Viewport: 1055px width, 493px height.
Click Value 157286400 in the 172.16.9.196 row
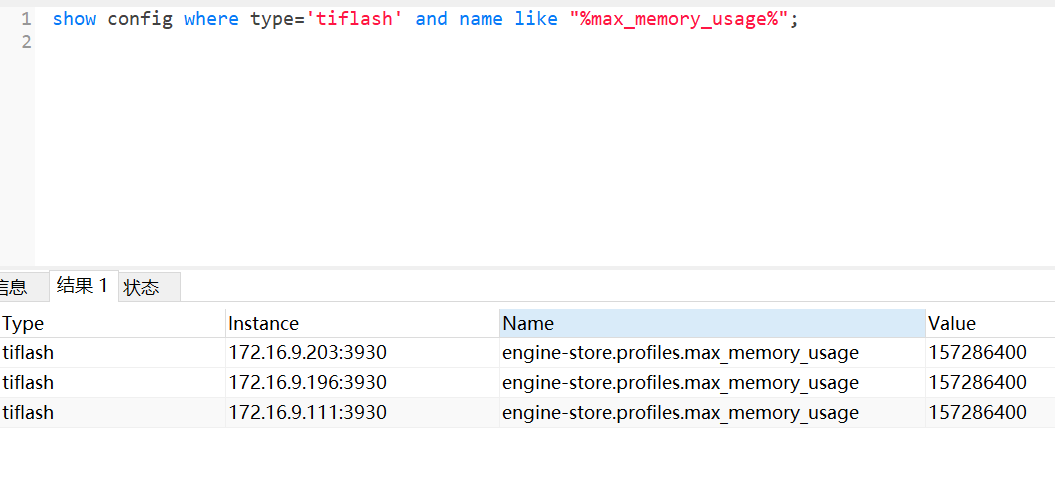click(977, 383)
